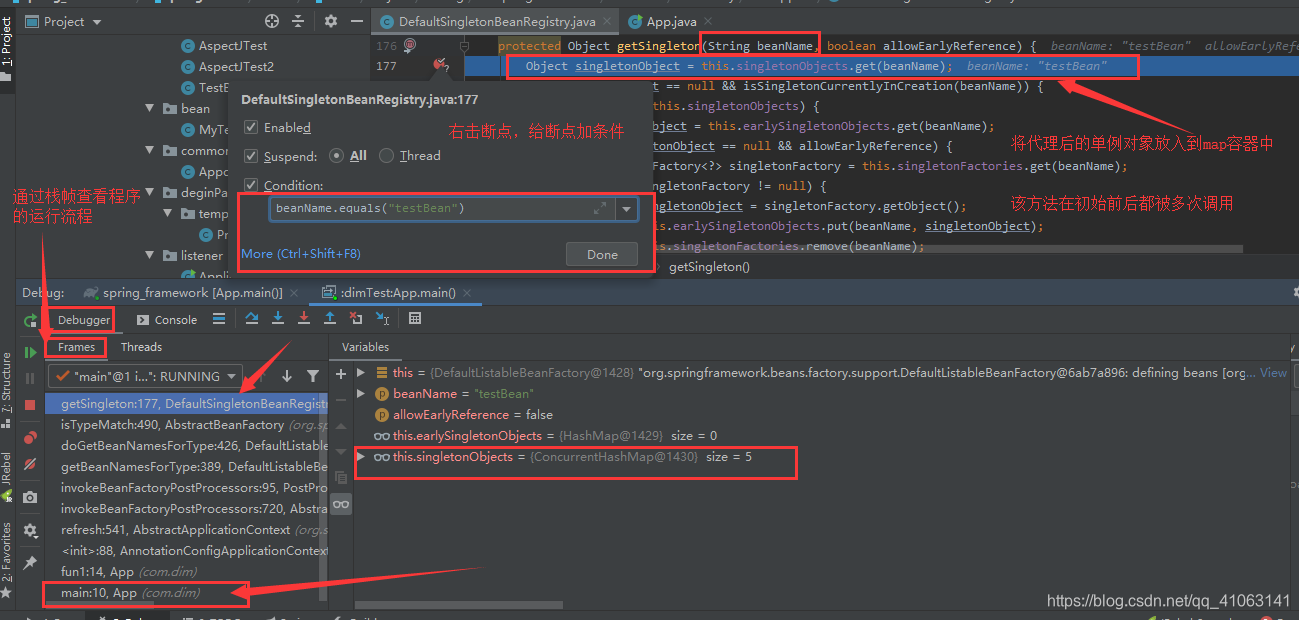The width and height of the screenshot is (1299, 620).
Task: Click the red Force Step Into icon
Action: pyautogui.click(x=304, y=319)
